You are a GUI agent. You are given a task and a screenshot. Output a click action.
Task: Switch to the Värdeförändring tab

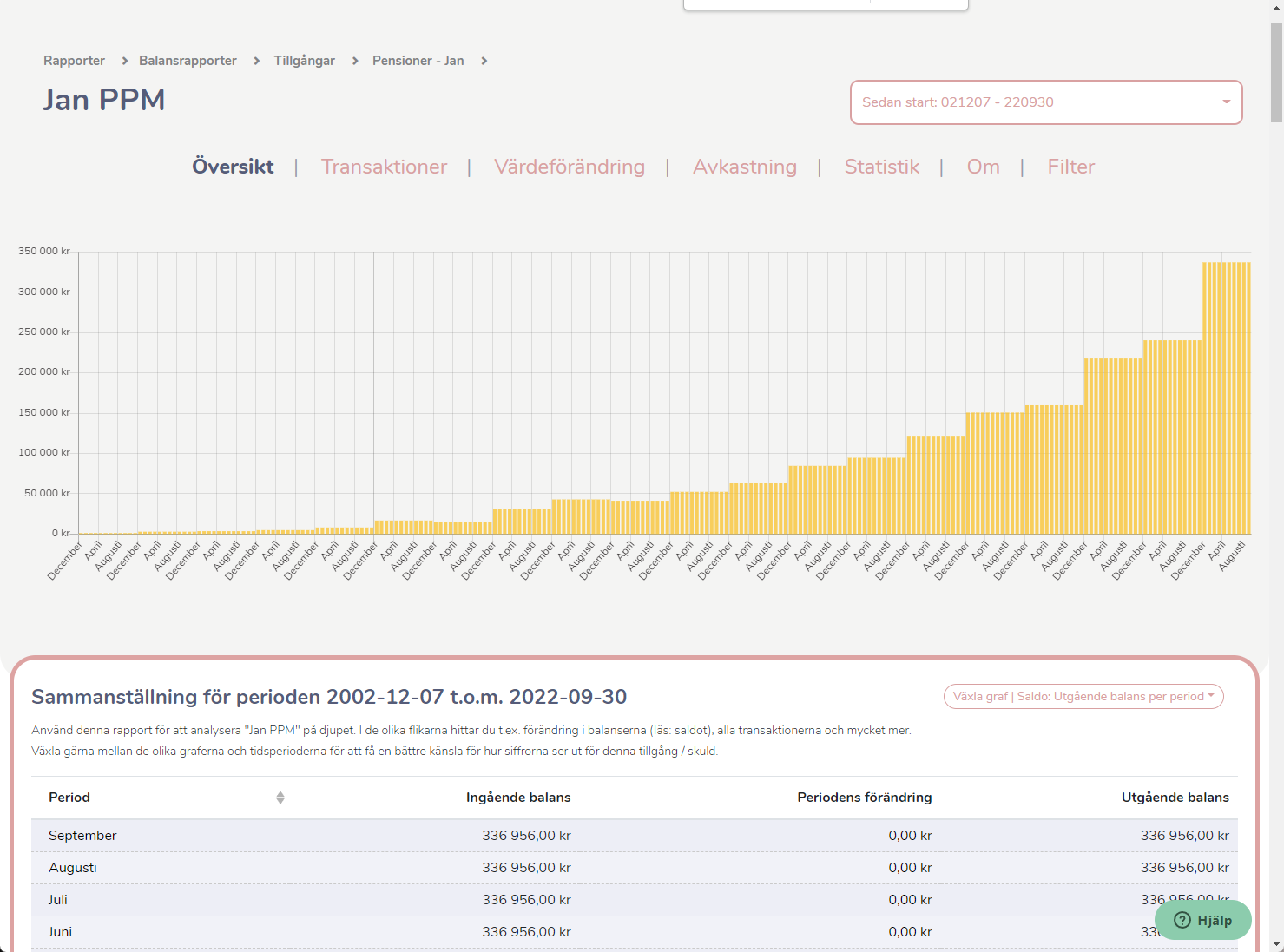click(x=570, y=167)
